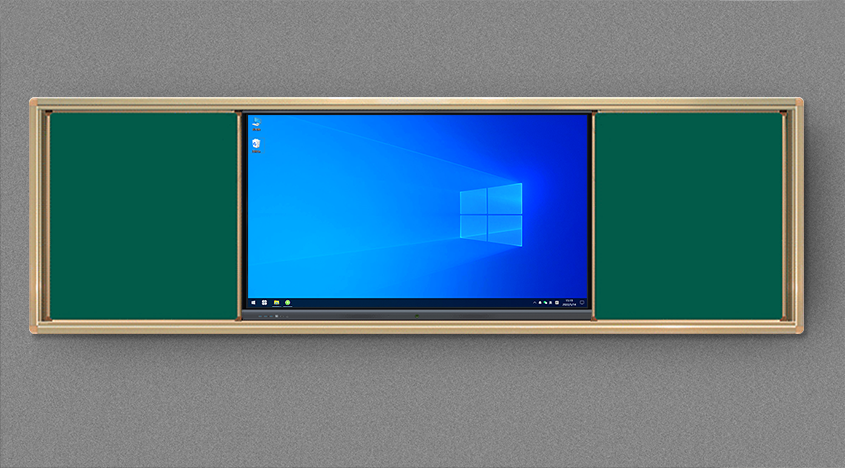Open the Windows Start menu button
This screenshot has height=468, width=845.
coord(254,303)
